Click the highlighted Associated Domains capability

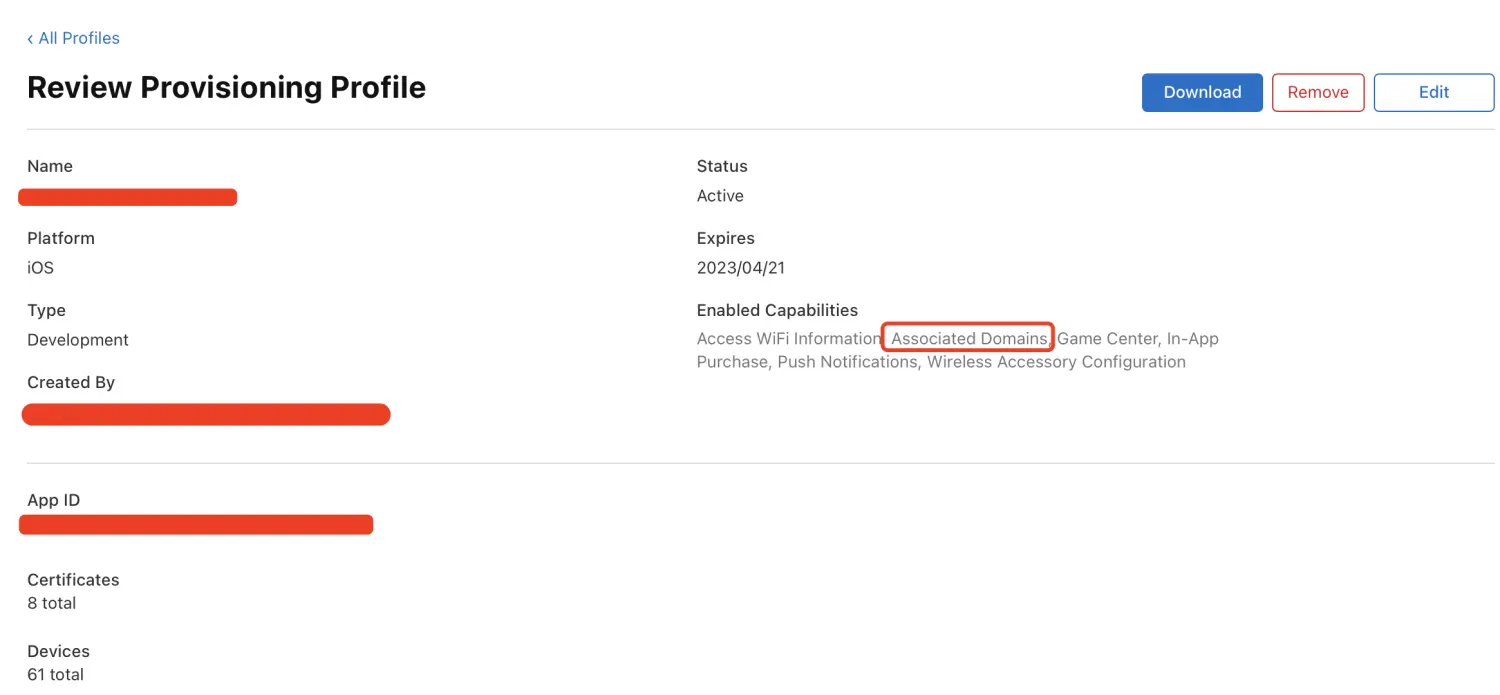pyautogui.click(x=968, y=338)
